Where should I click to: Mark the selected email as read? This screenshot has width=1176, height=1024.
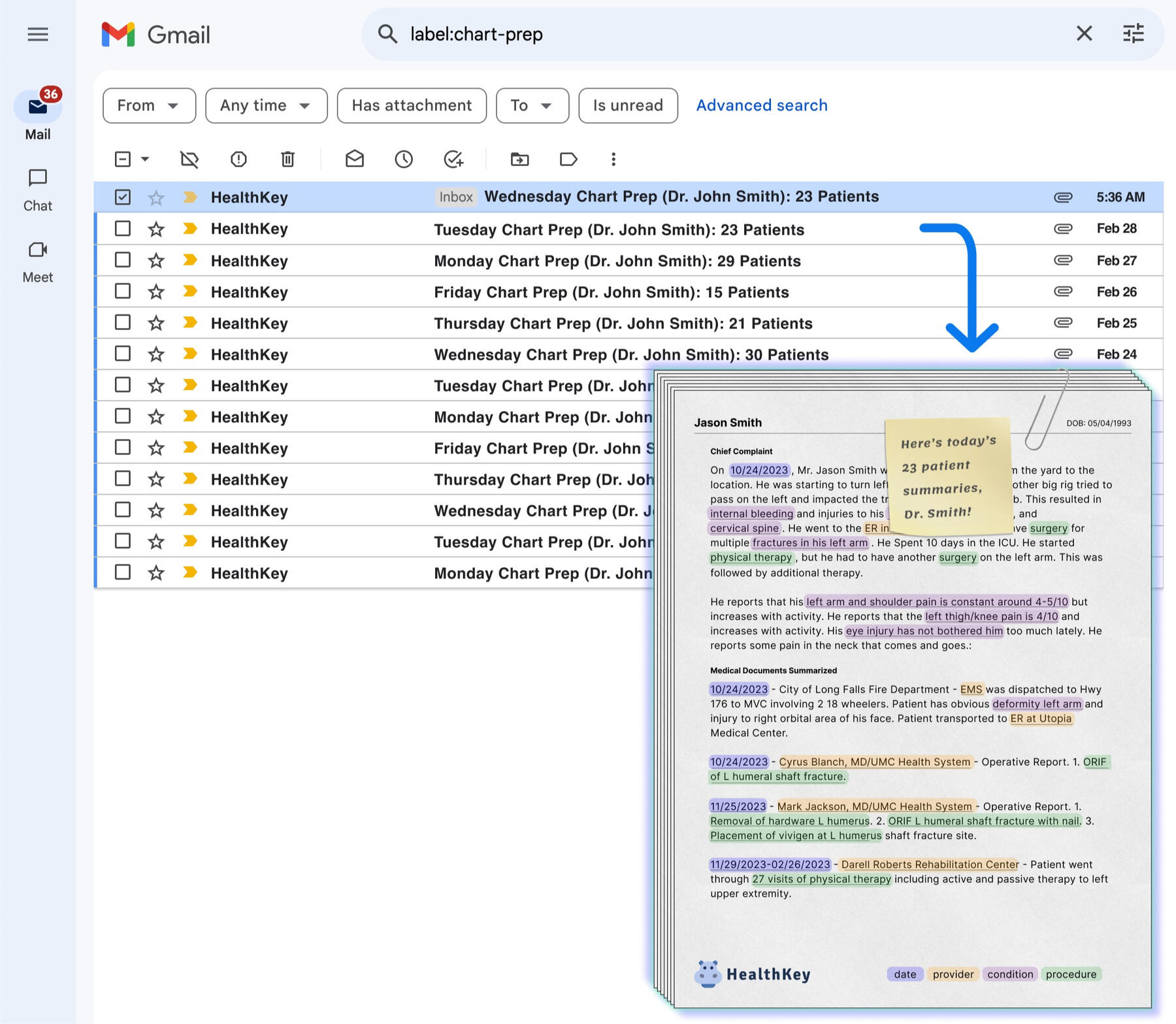point(354,159)
